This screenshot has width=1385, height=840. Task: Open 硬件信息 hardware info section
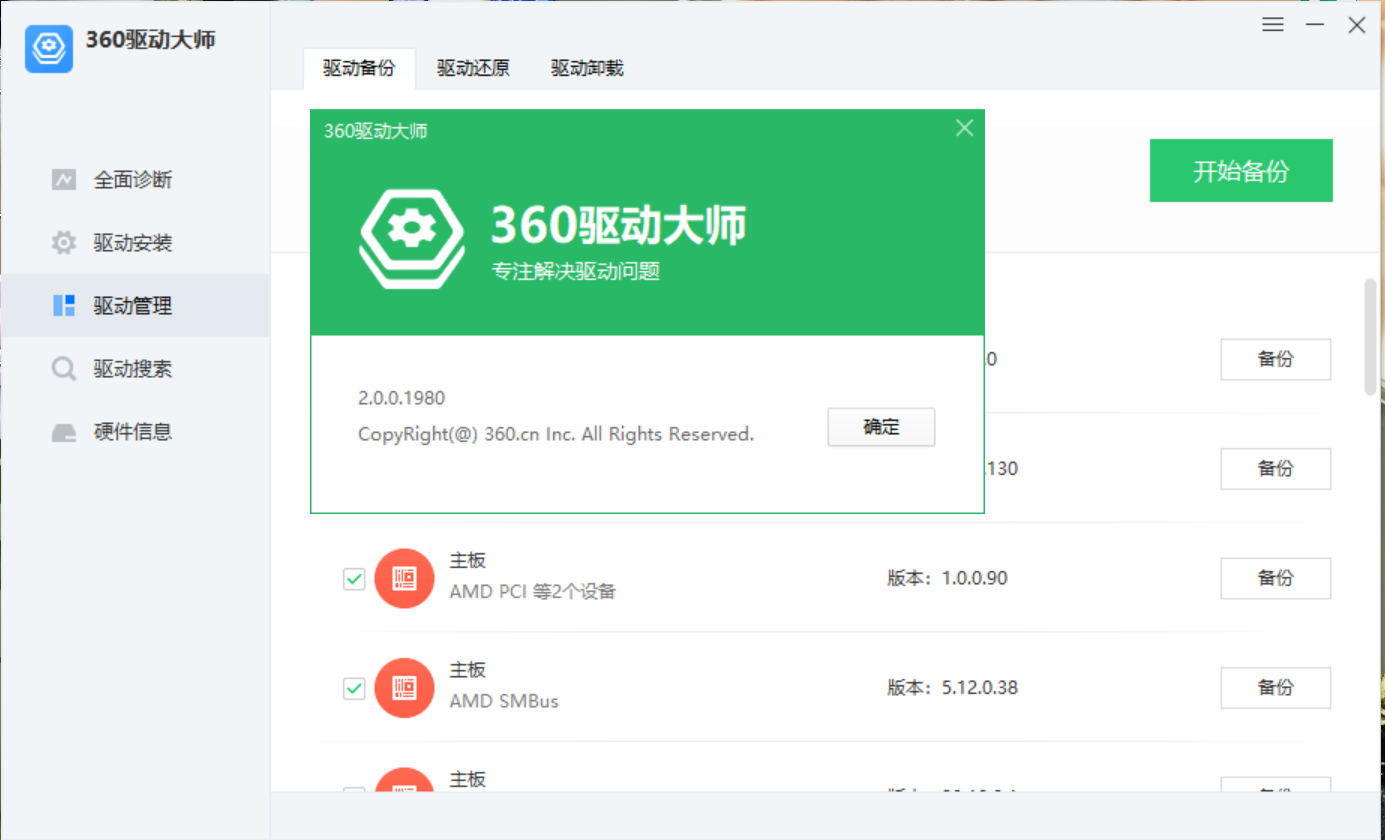[x=135, y=432]
